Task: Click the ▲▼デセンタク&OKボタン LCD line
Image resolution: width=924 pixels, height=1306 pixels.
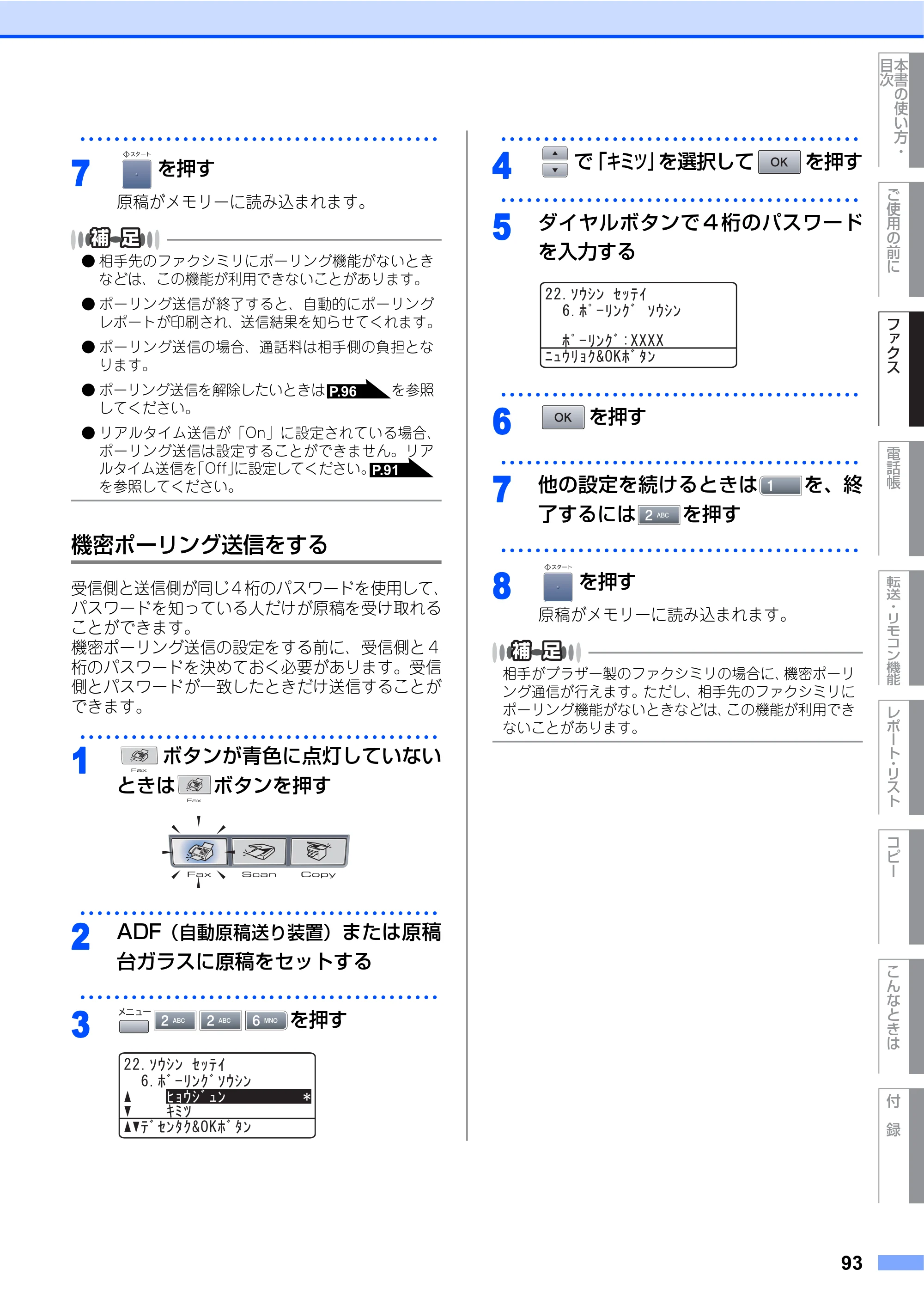Action: [188, 1127]
